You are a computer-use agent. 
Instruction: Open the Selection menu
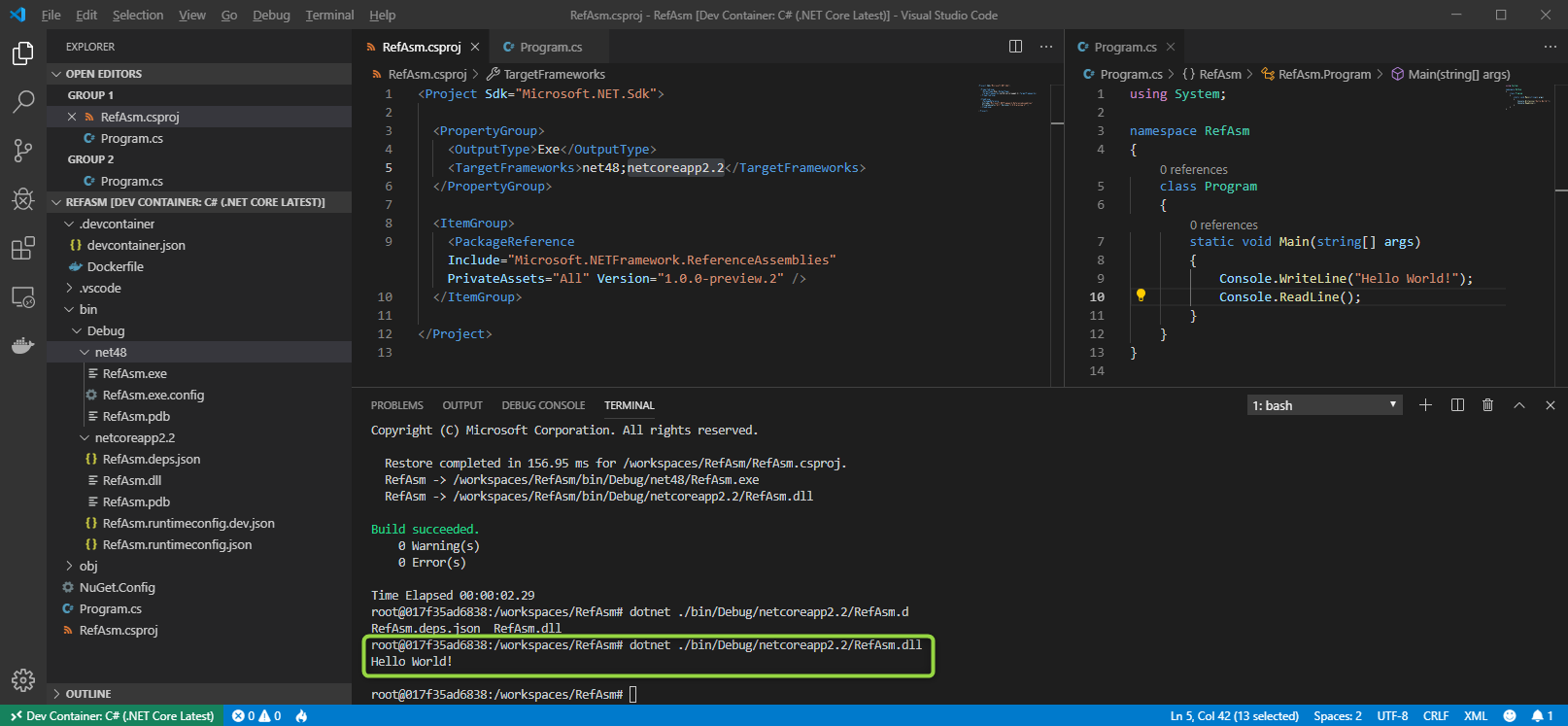coord(138,15)
